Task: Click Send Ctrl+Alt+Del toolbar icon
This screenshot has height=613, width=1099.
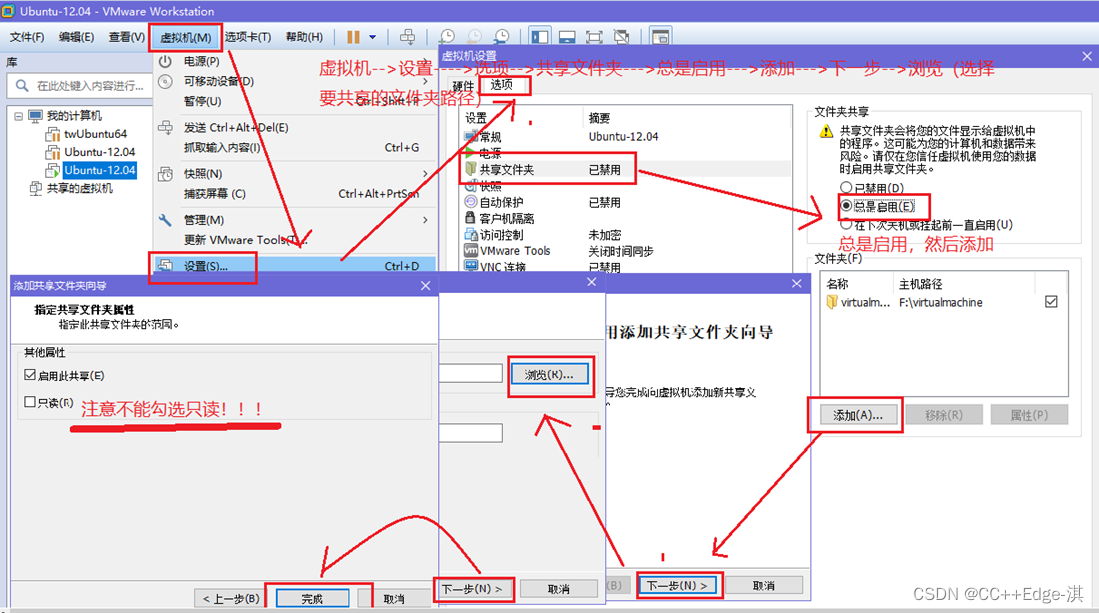Action: click(x=407, y=37)
